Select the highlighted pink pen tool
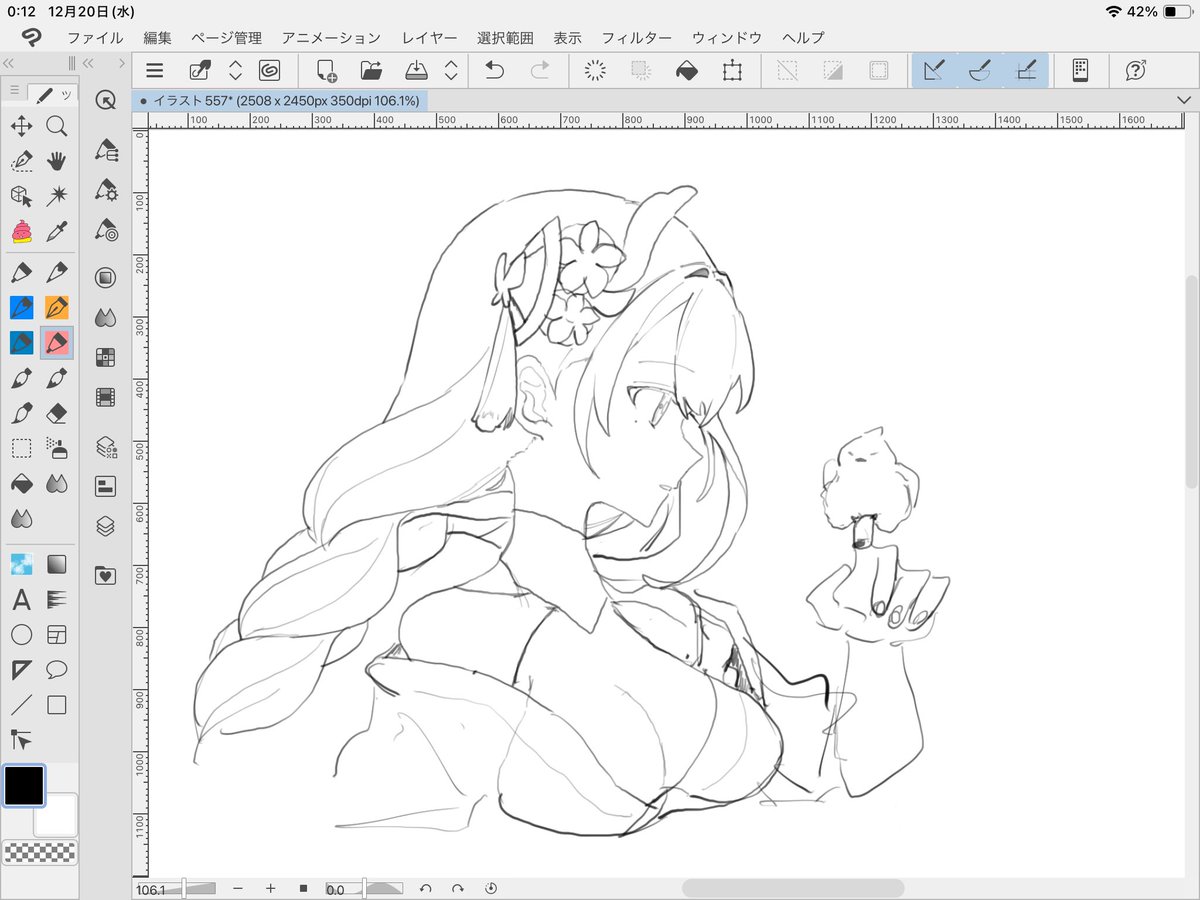Image resolution: width=1200 pixels, height=900 pixels. [57, 343]
